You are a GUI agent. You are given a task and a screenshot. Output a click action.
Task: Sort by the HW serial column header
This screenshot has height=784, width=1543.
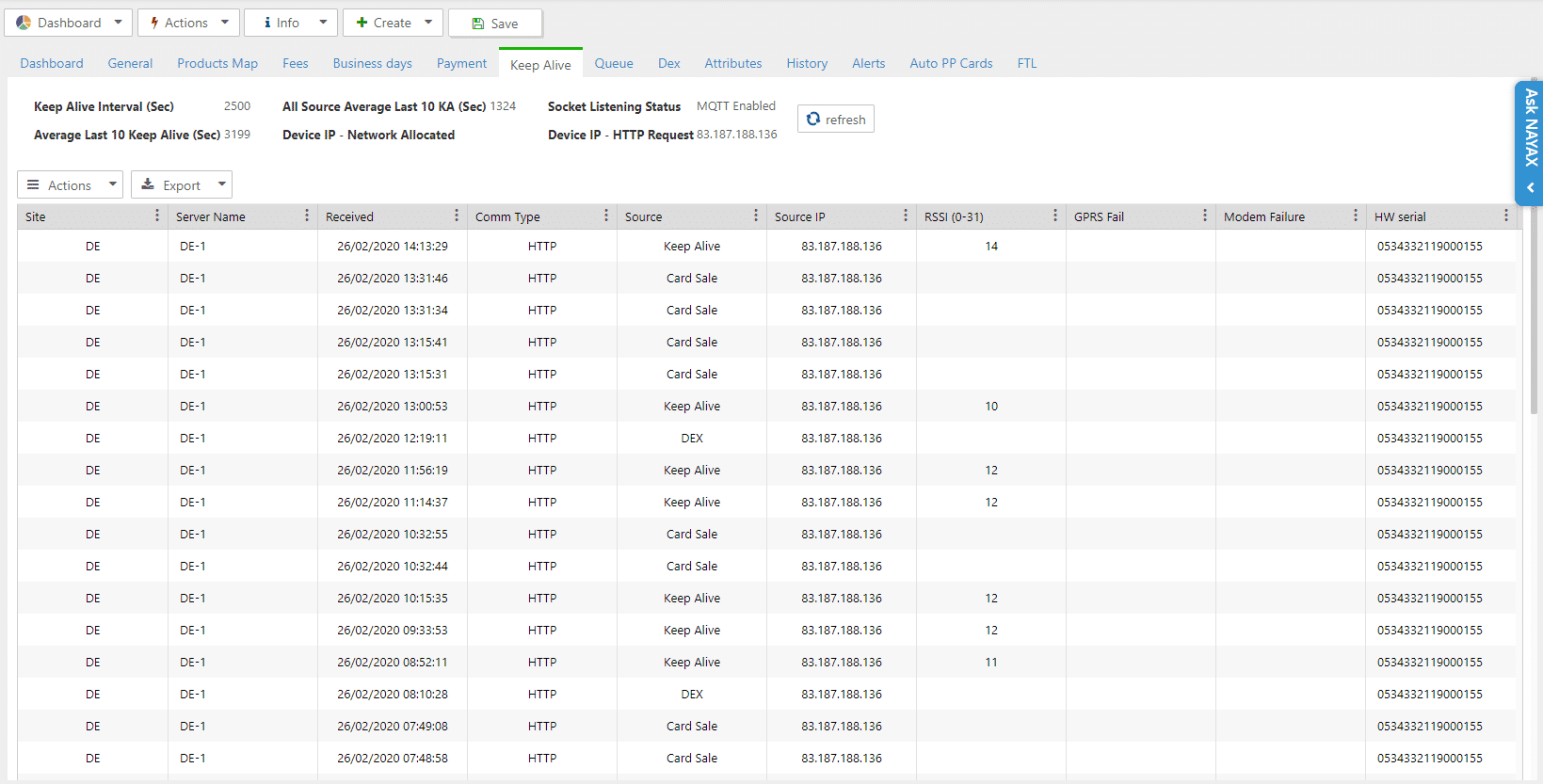(x=1400, y=216)
